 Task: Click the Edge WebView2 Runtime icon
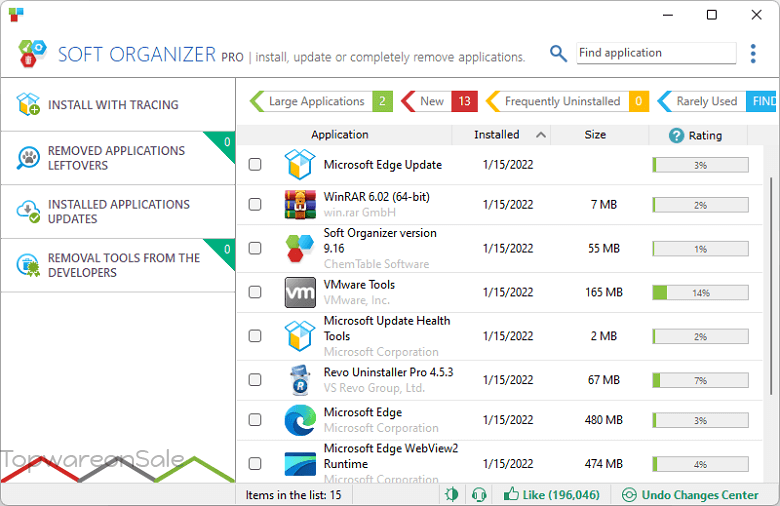tap(300, 464)
